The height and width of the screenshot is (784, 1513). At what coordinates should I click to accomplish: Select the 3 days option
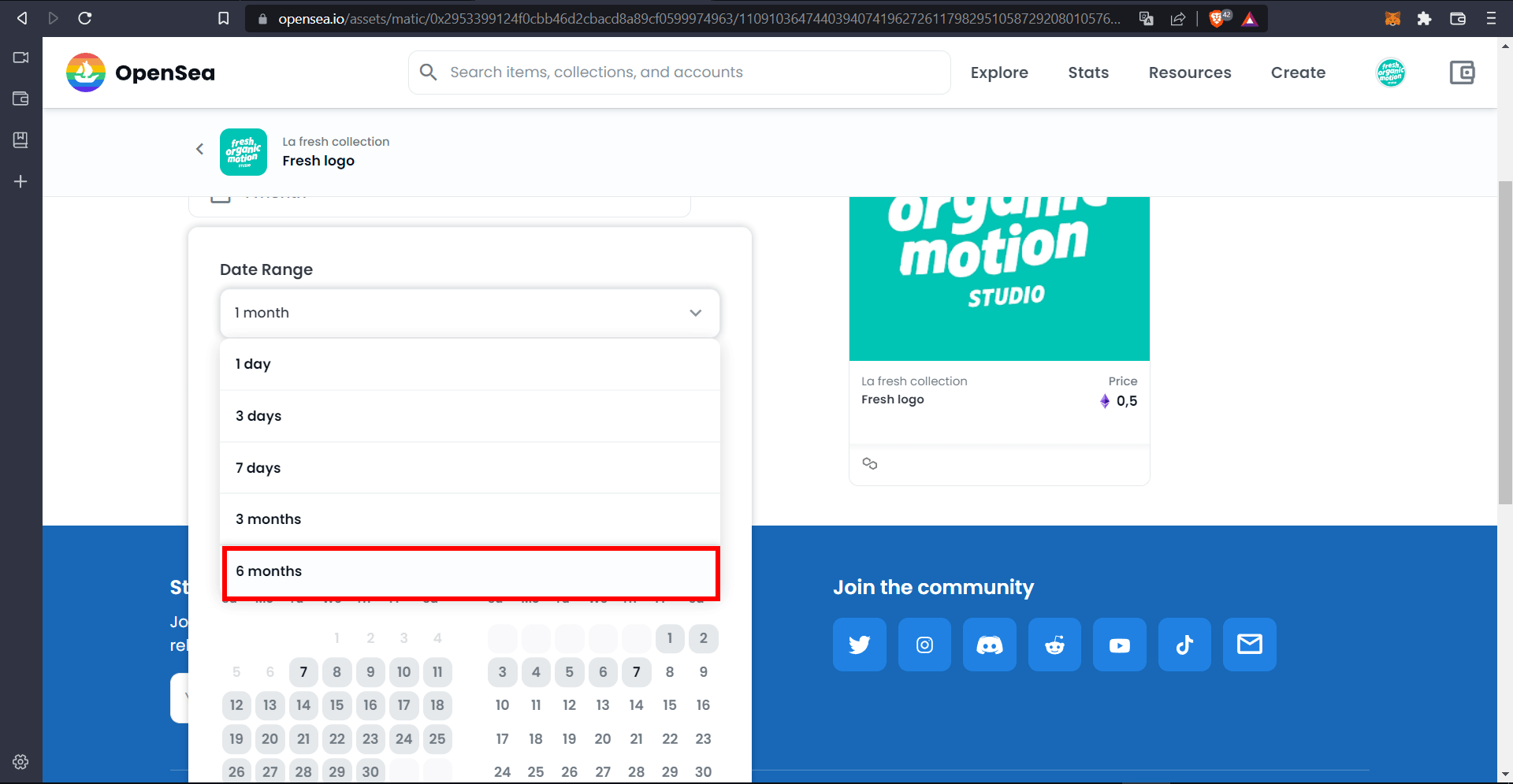[470, 416]
